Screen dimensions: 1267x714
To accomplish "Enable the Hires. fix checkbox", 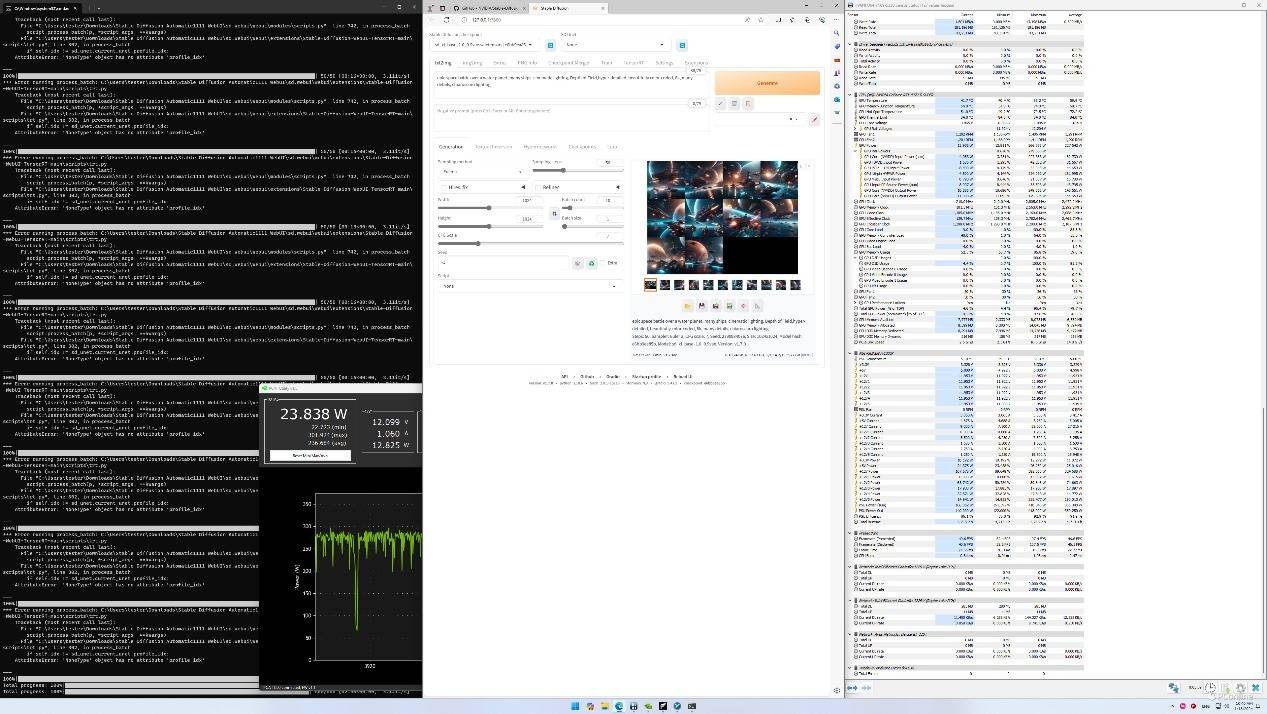I will pyautogui.click(x=444, y=187).
